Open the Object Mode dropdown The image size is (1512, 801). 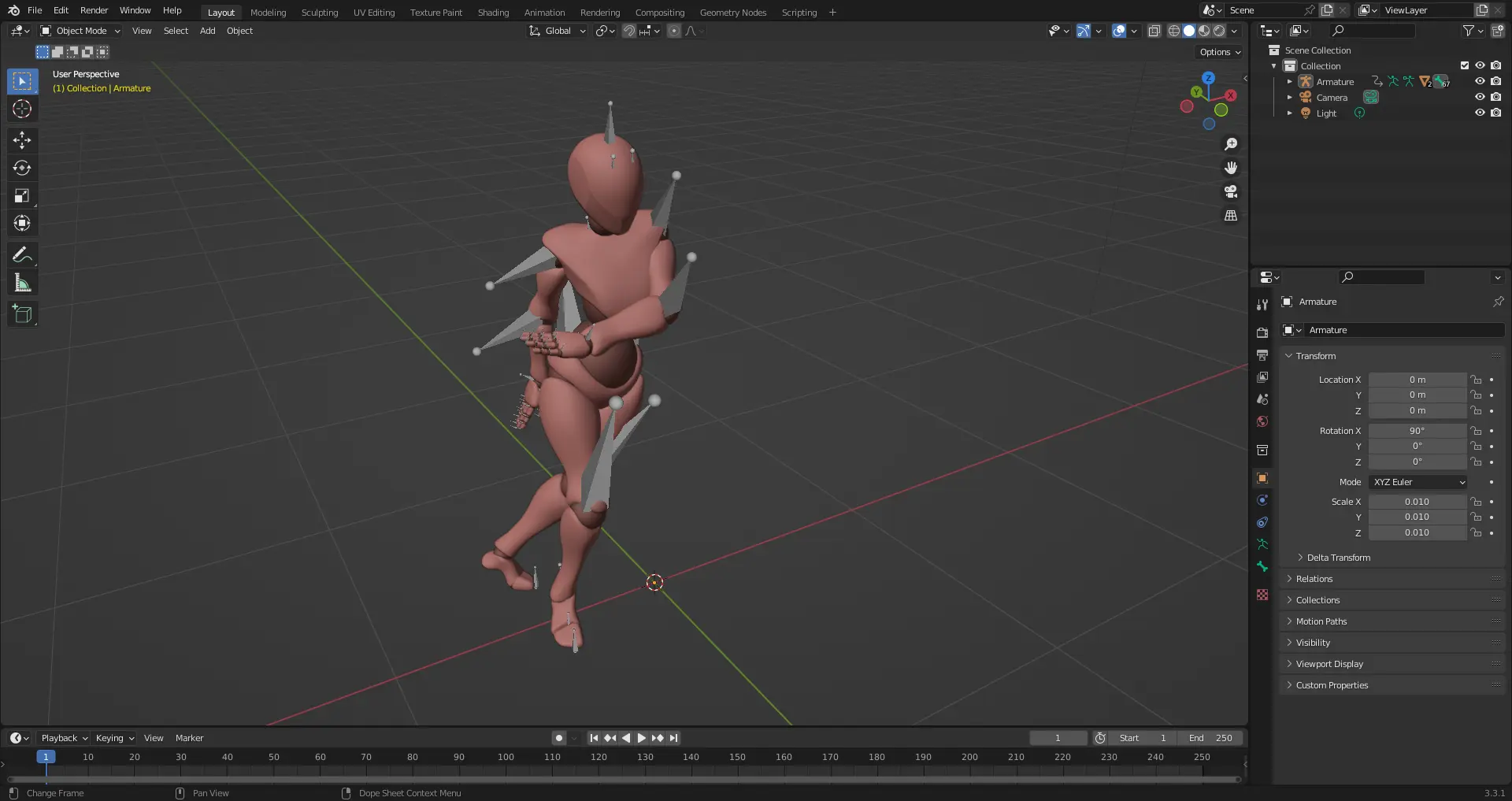[x=80, y=31]
